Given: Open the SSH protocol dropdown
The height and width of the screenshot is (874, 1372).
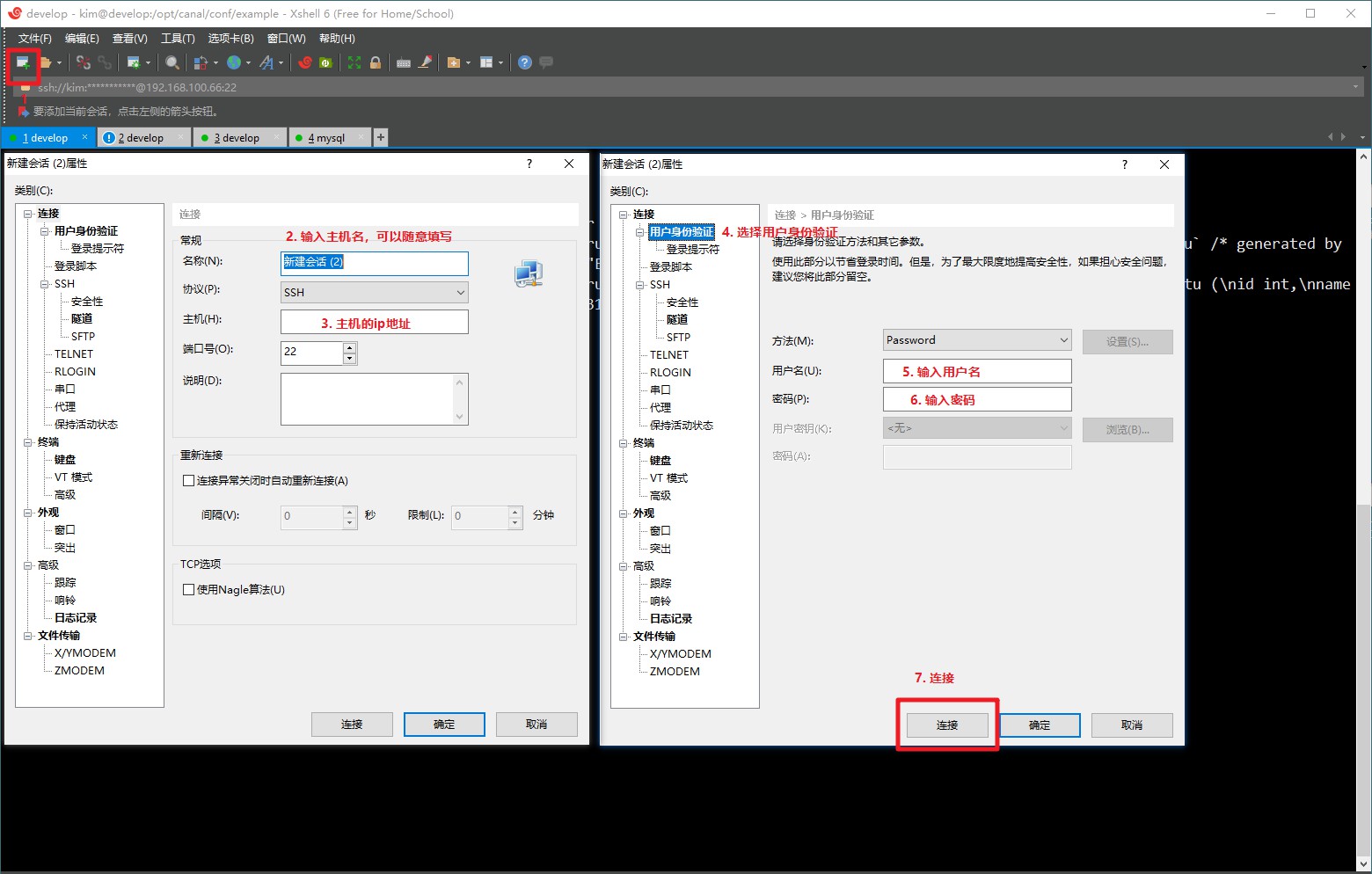Looking at the screenshot, I should tap(374, 292).
